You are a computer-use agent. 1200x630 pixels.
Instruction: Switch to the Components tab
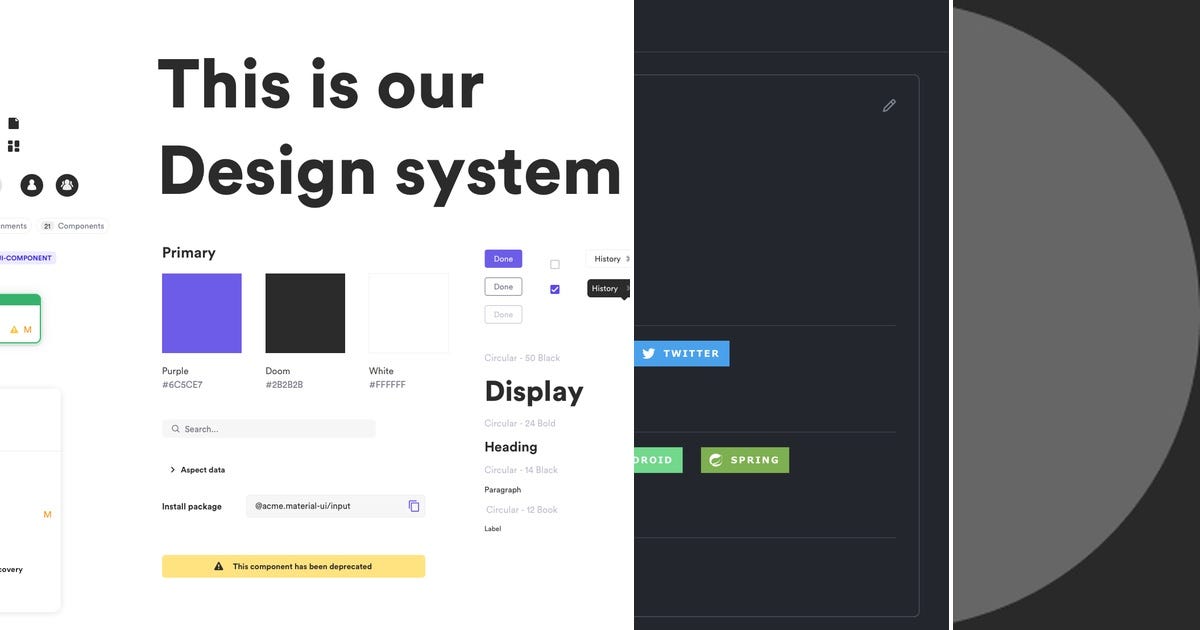(74, 225)
